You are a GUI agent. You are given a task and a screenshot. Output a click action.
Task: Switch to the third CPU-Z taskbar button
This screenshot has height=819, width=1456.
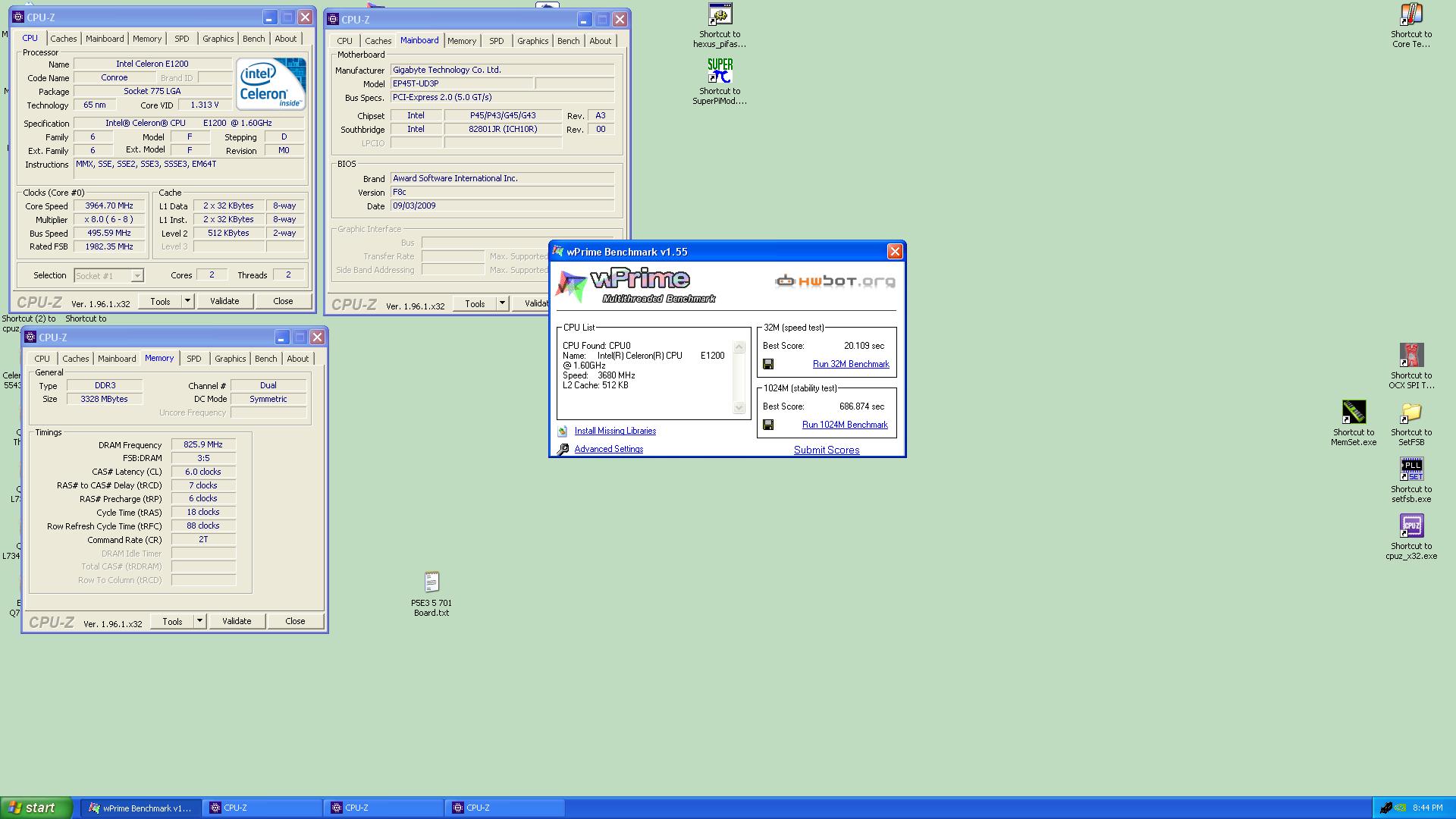click(505, 808)
